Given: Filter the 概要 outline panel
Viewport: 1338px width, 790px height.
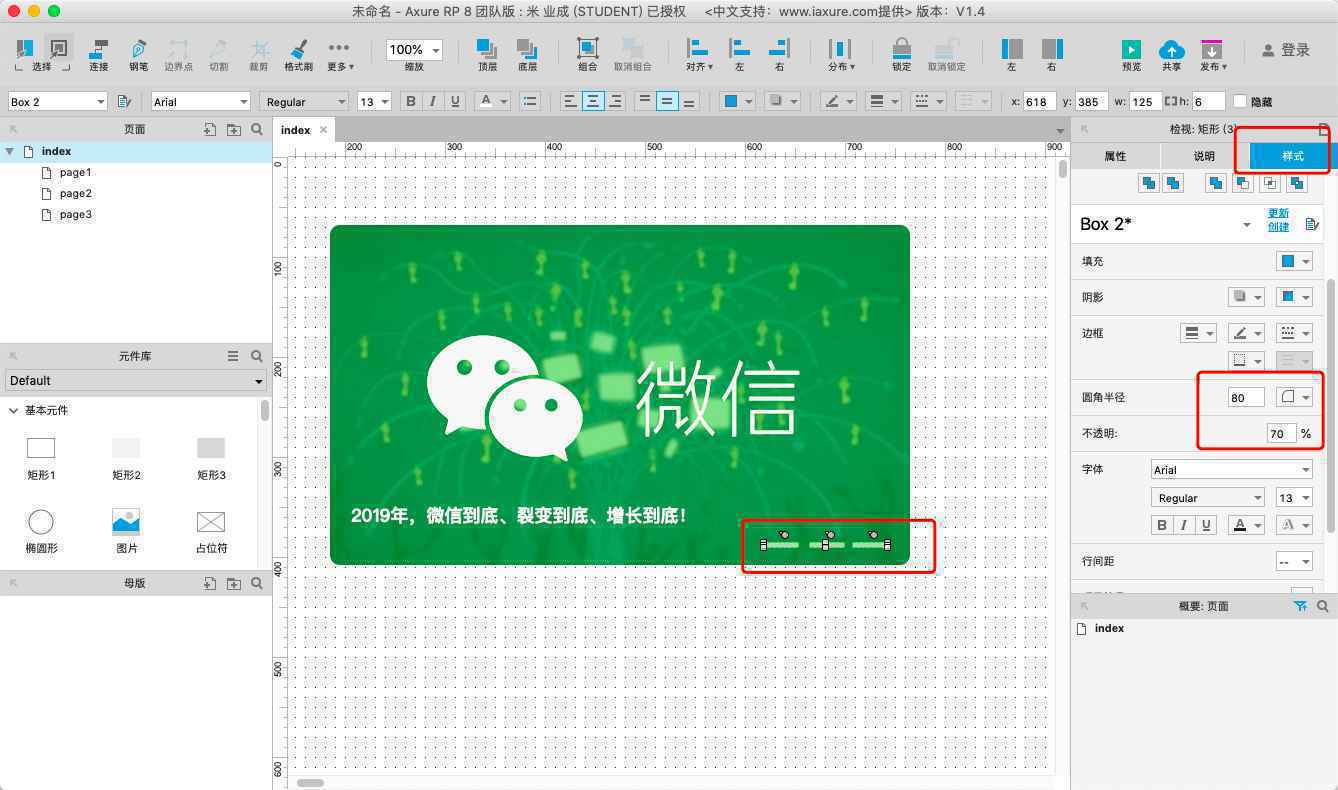Looking at the screenshot, I should point(1300,606).
